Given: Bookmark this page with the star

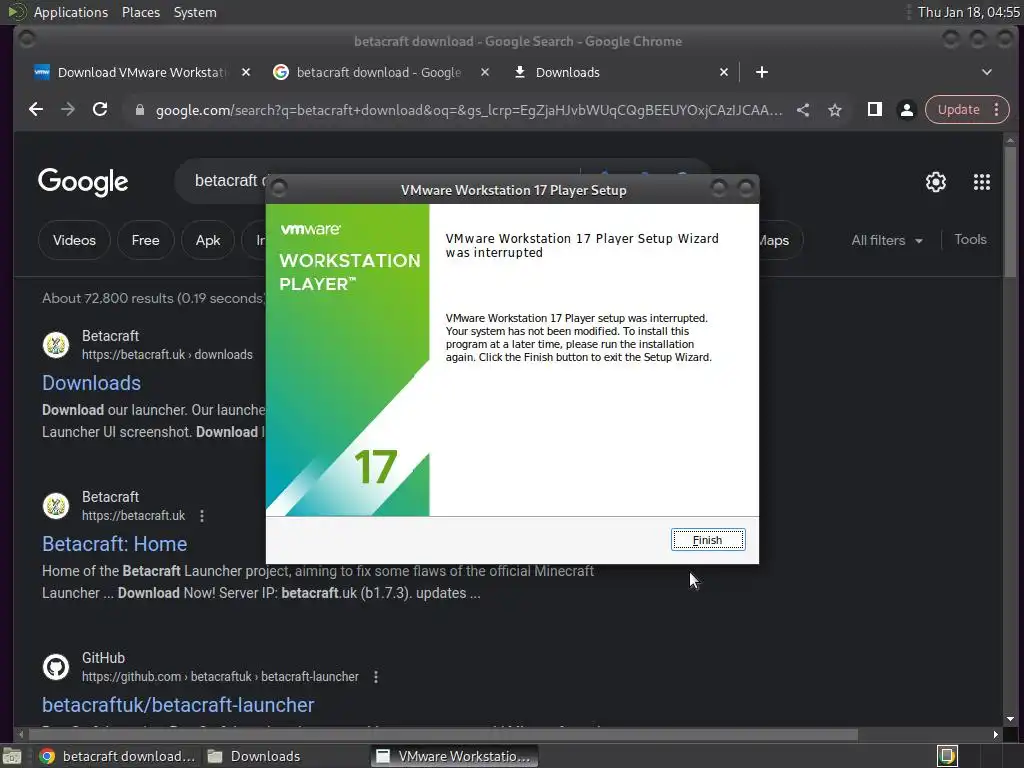Looking at the screenshot, I should 835,110.
